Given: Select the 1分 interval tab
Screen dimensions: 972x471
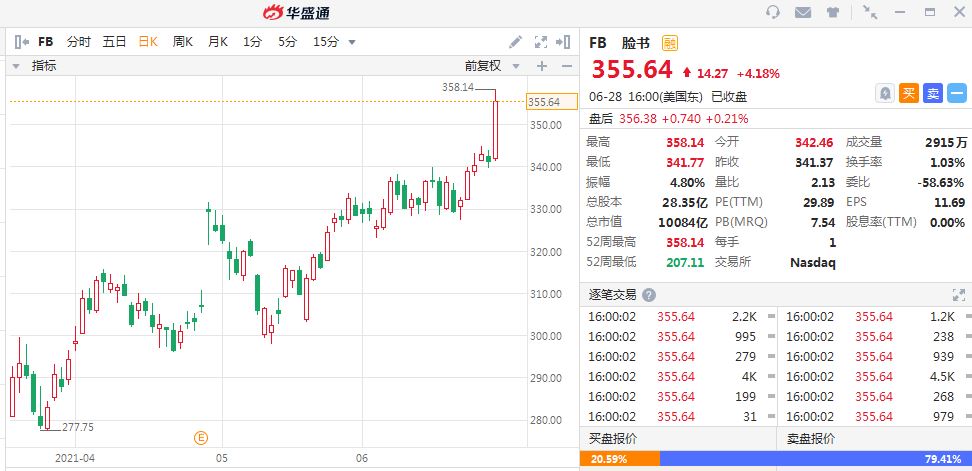Looking at the screenshot, I should coord(252,42).
